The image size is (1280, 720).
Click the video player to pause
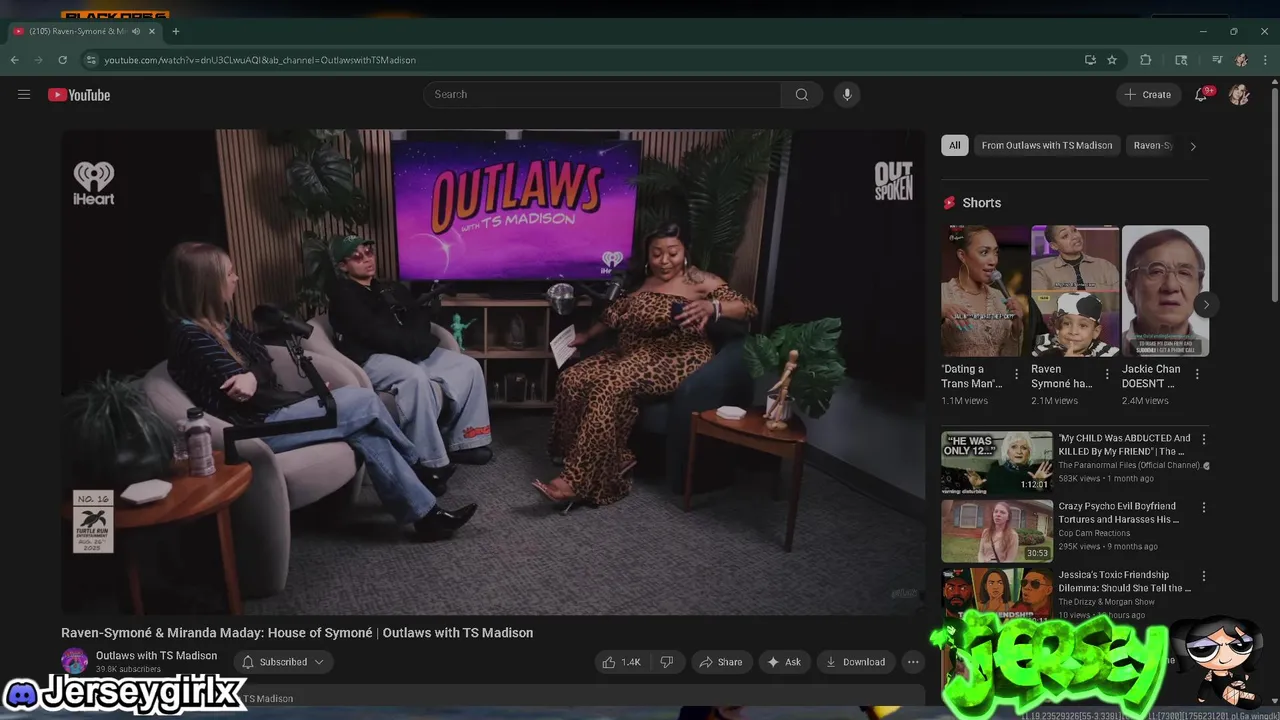tap(493, 371)
